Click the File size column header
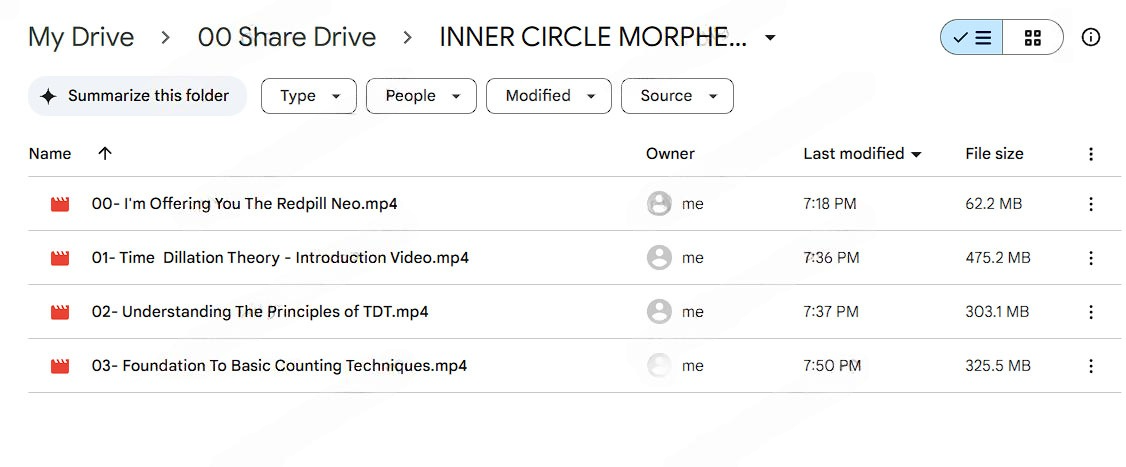Screen dimensions: 1126x467 click(x=994, y=154)
